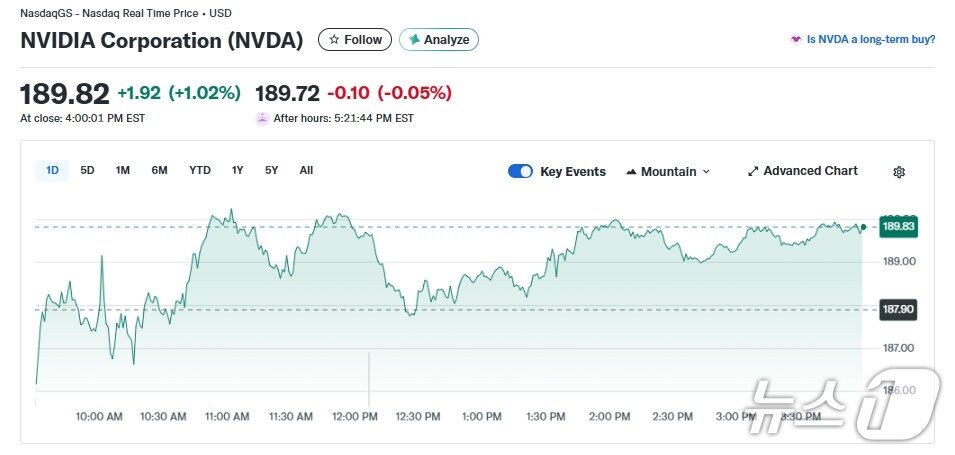Switch chart to YTD range
Screen dimensions: 955x455
coord(200,170)
